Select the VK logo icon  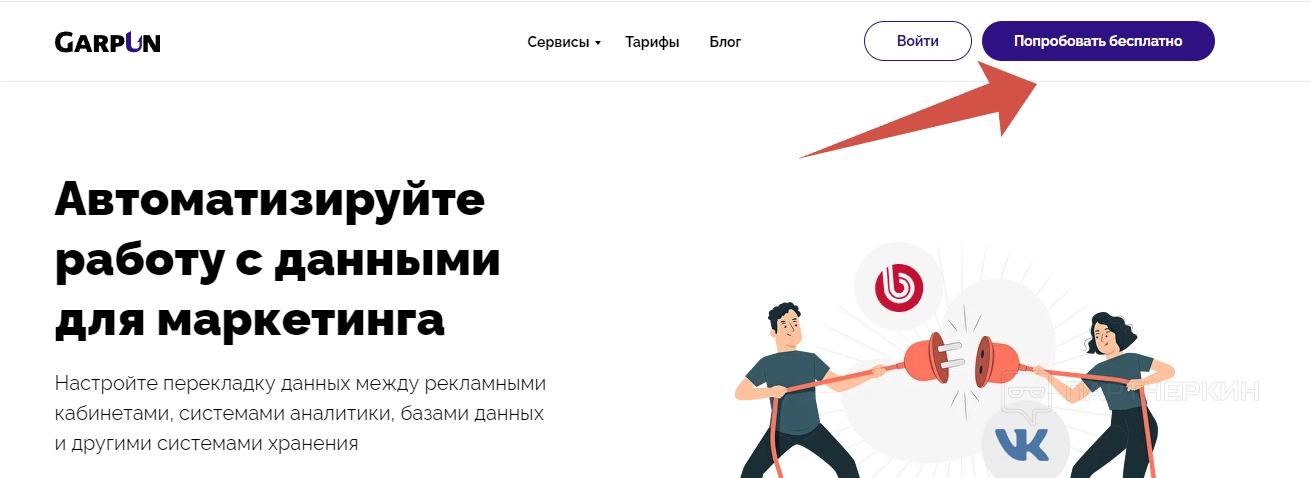coord(1021,444)
